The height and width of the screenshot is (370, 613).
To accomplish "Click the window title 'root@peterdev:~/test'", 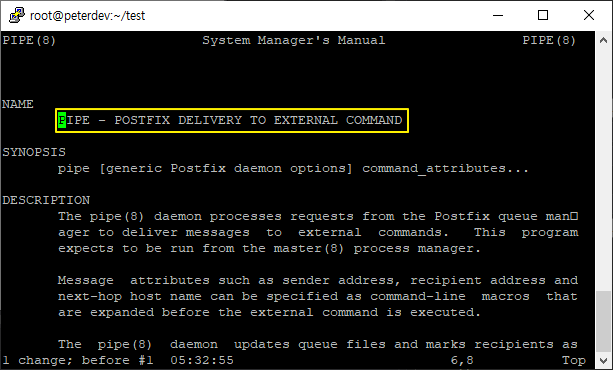I will pos(88,16).
